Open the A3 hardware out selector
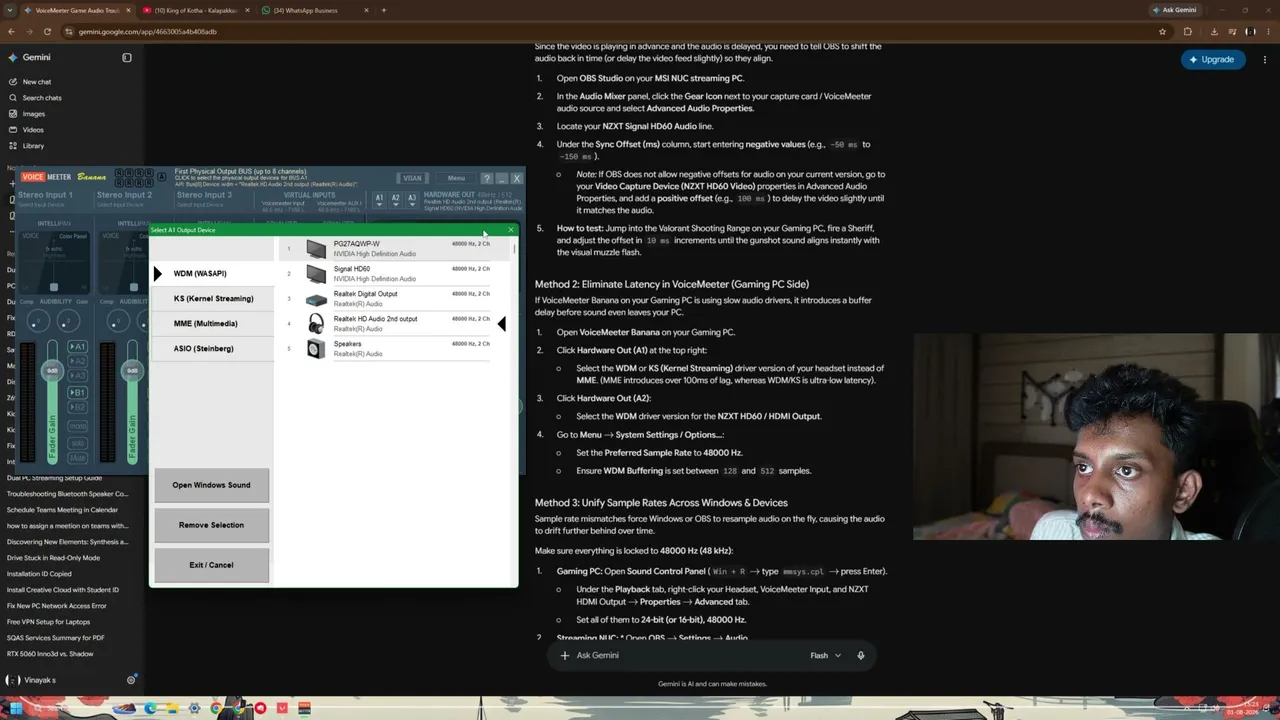This screenshot has height=720, width=1280. point(411,199)
